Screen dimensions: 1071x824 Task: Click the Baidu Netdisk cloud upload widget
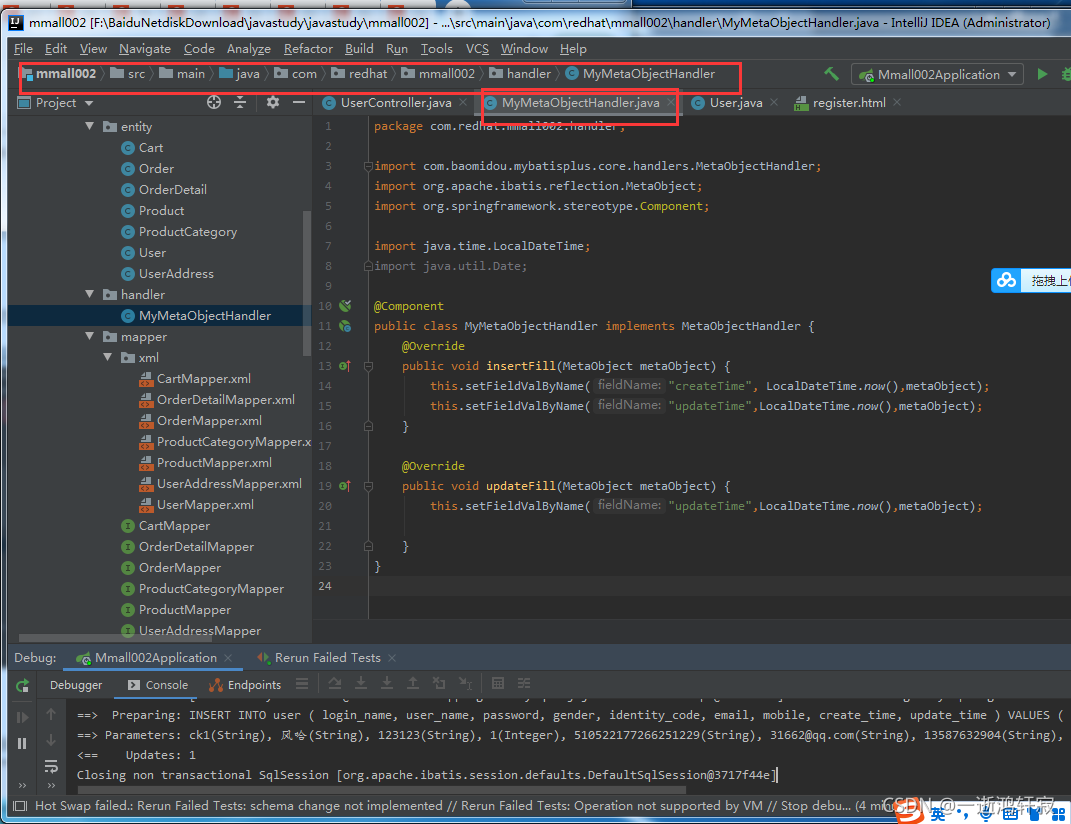(x=1031, y=280)
